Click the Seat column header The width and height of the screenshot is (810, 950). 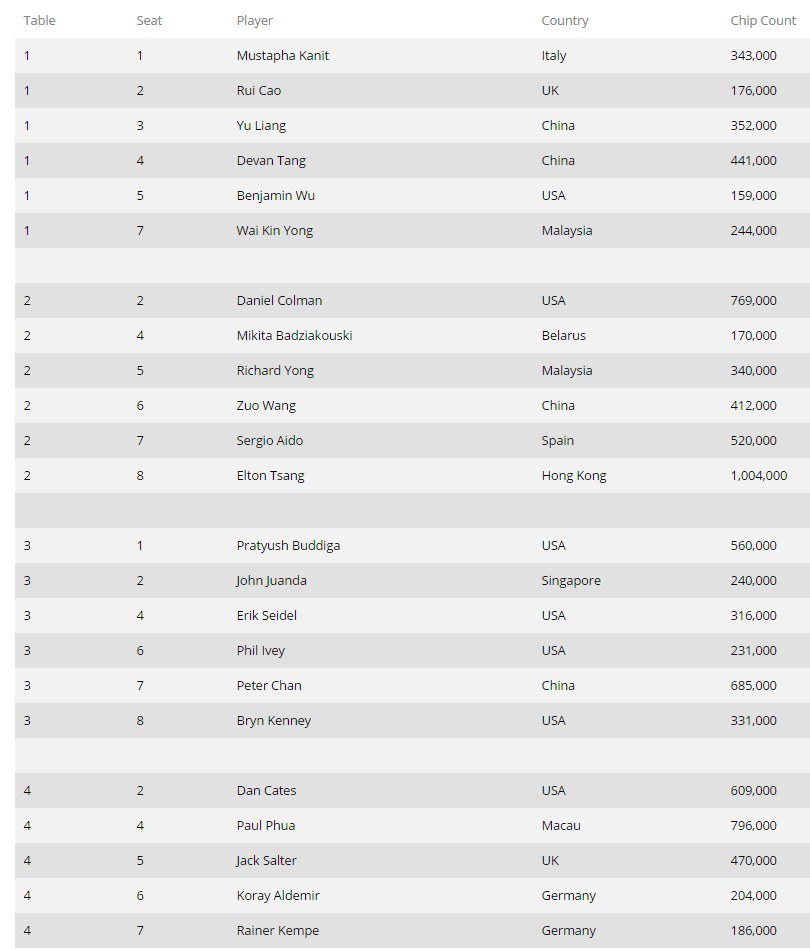pos(149,20)
